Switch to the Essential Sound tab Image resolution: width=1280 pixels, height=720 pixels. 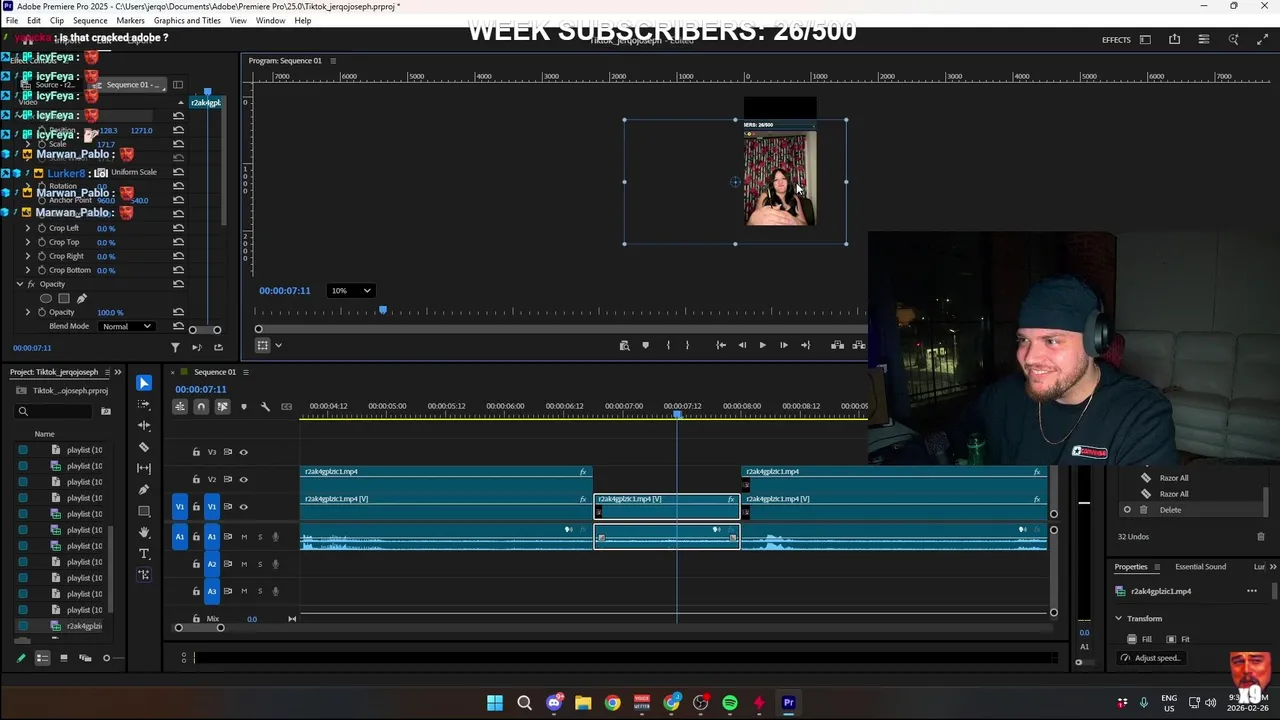1200,567
